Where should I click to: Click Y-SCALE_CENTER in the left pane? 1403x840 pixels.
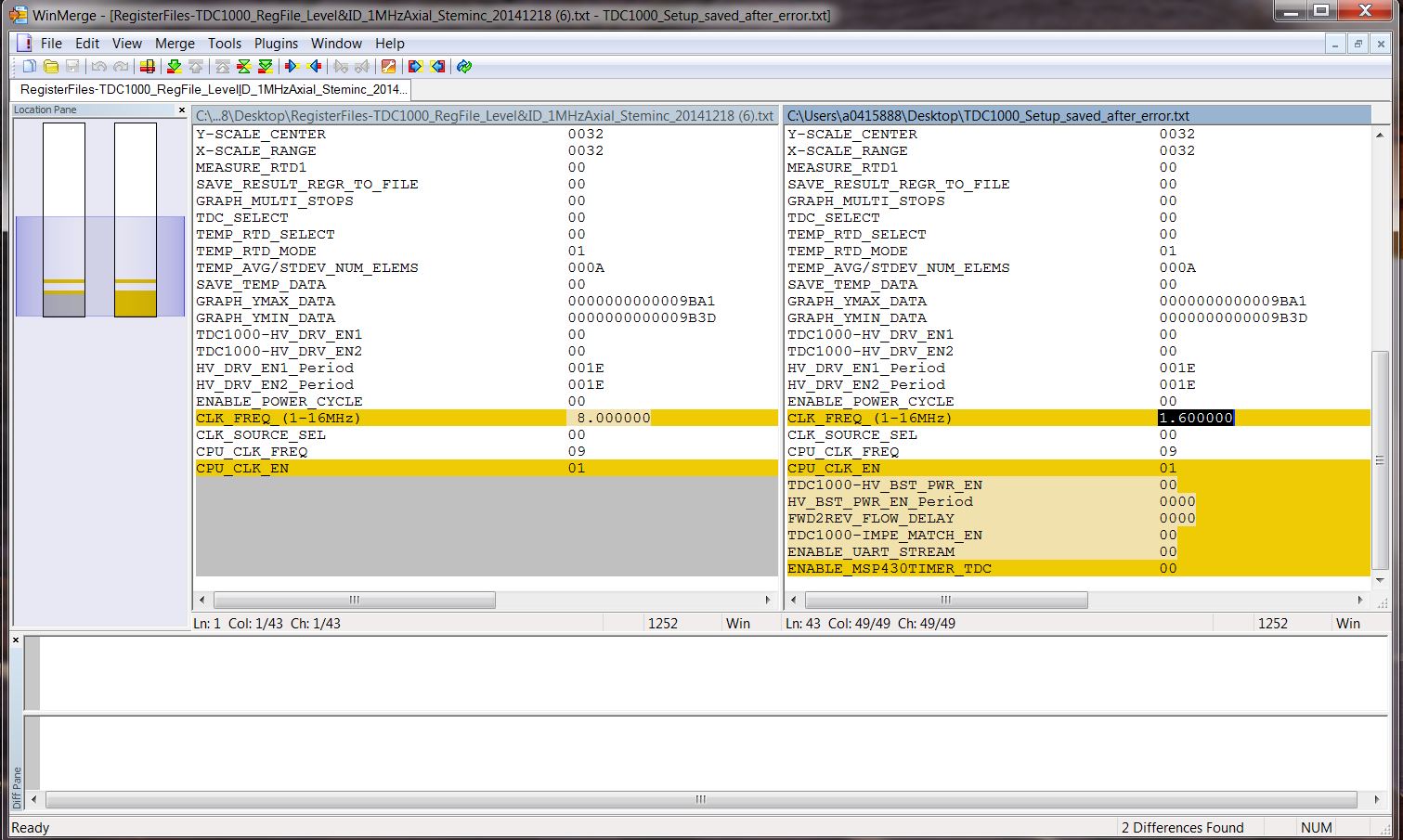click(261, 134)
